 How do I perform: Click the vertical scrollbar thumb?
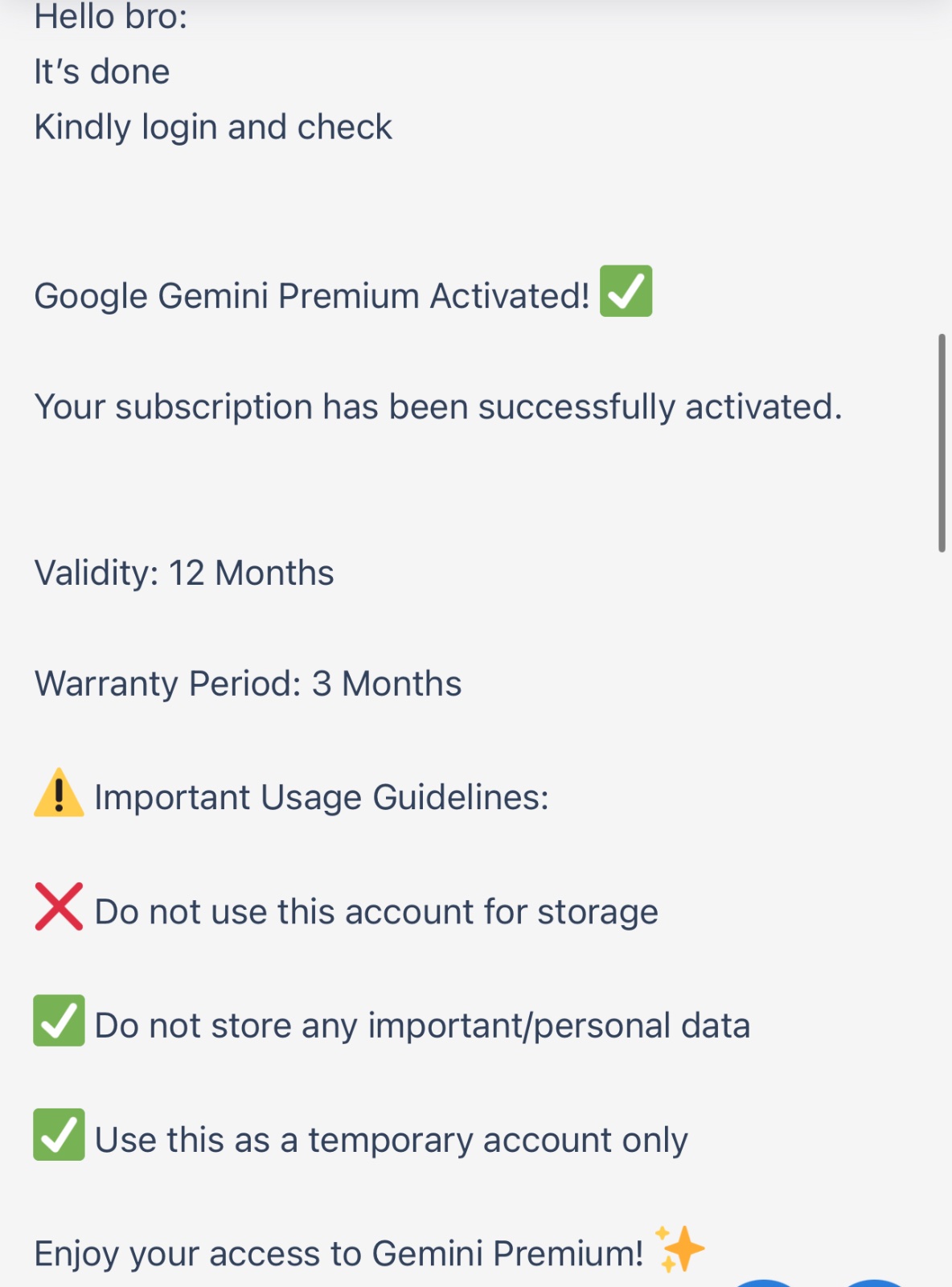(x=942, y=442)
